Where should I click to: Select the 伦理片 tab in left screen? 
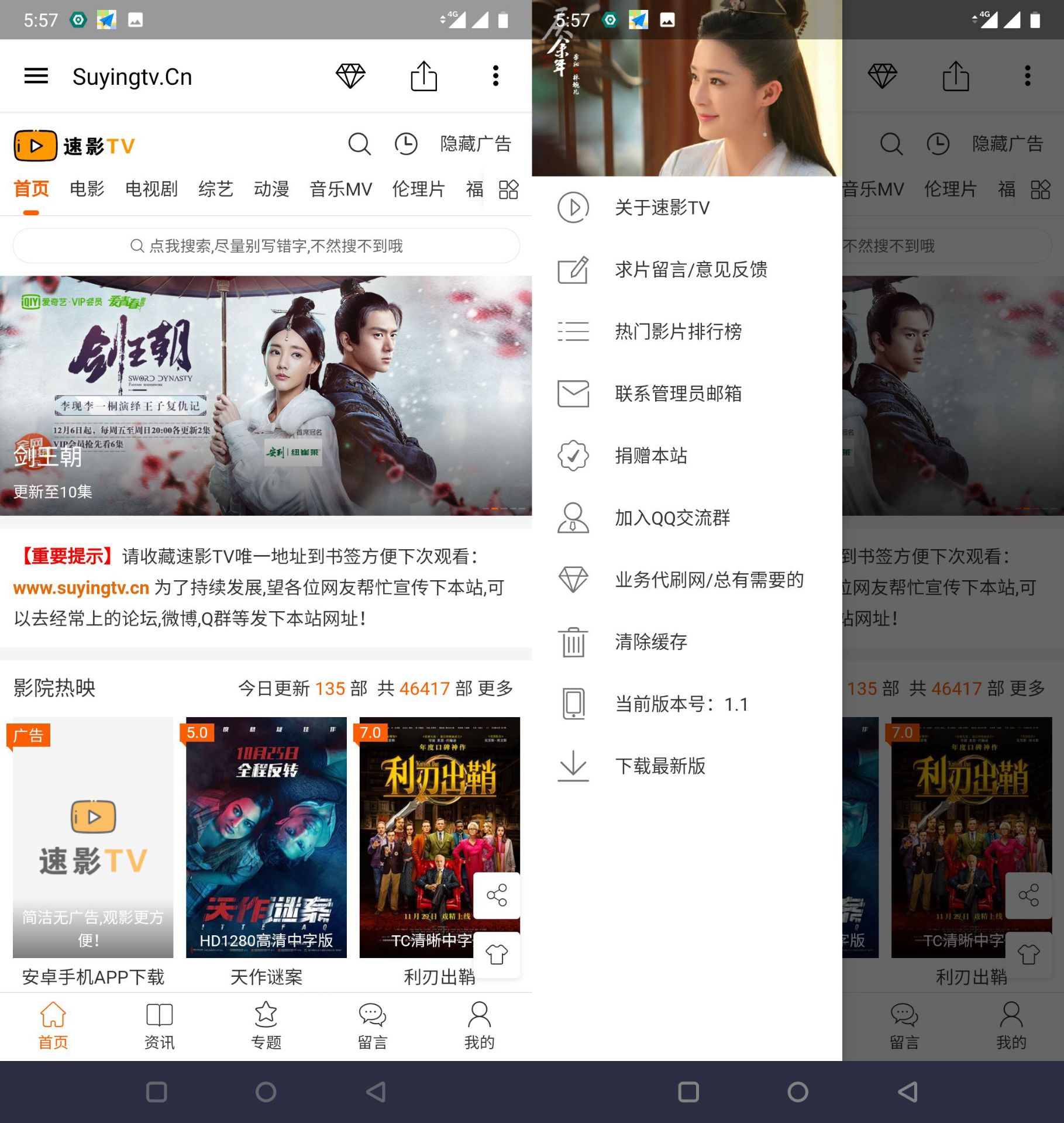tap(418, 189)
